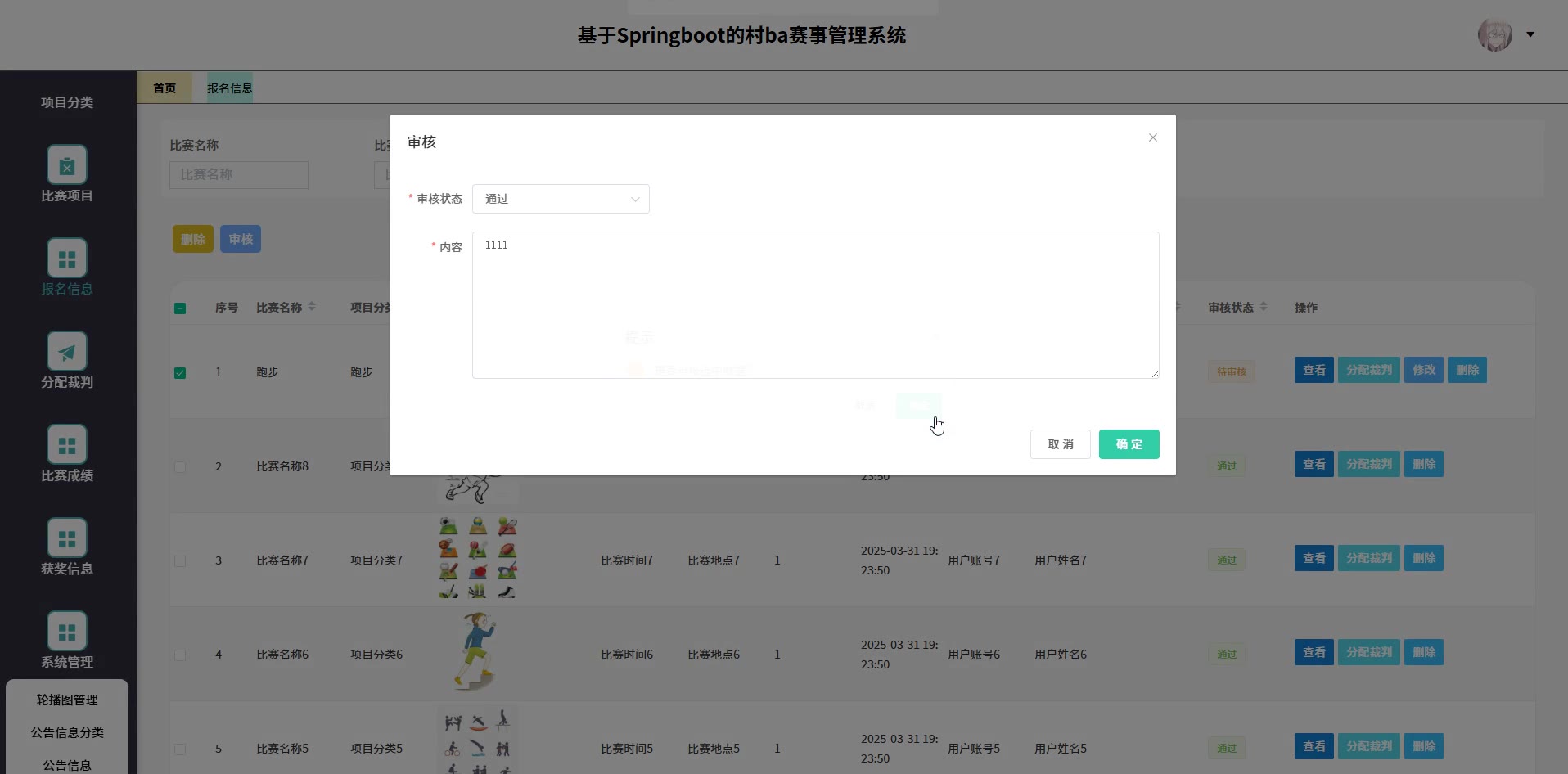Open the 报名信息 sidebar icon

(x=67, y=259)
